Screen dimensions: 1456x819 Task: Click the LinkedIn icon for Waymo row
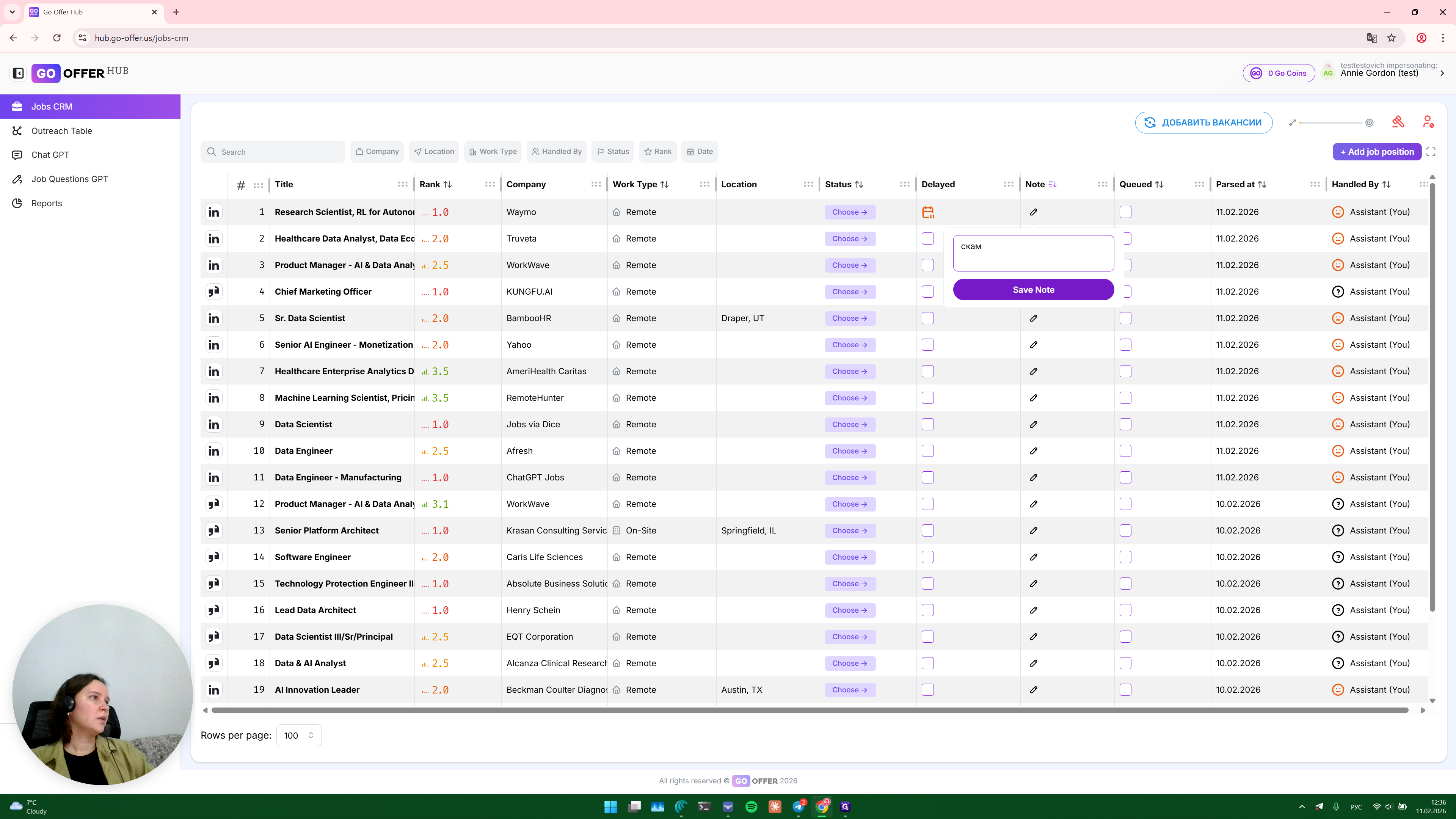pos(213,212)
